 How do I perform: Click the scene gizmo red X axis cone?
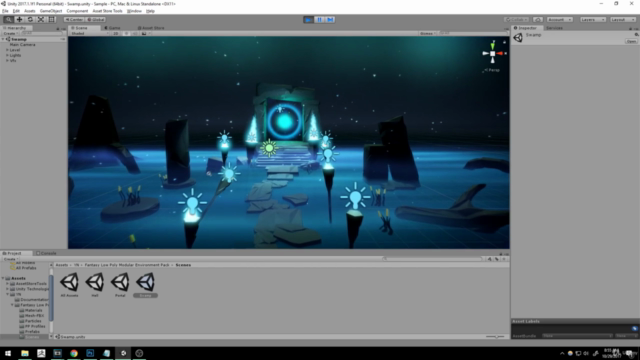point(500,53)
